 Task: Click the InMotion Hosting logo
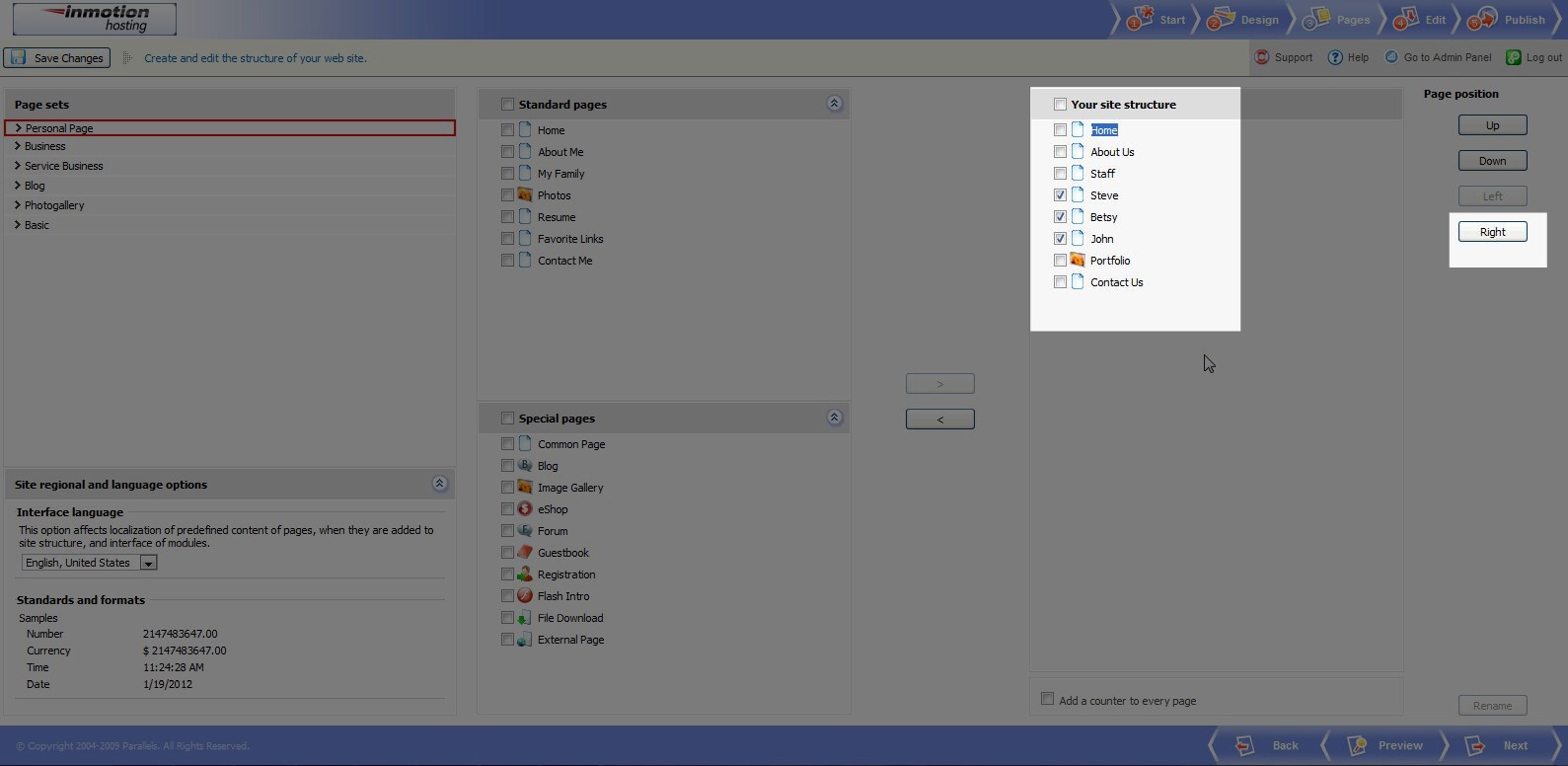click(x=96, y=19)
